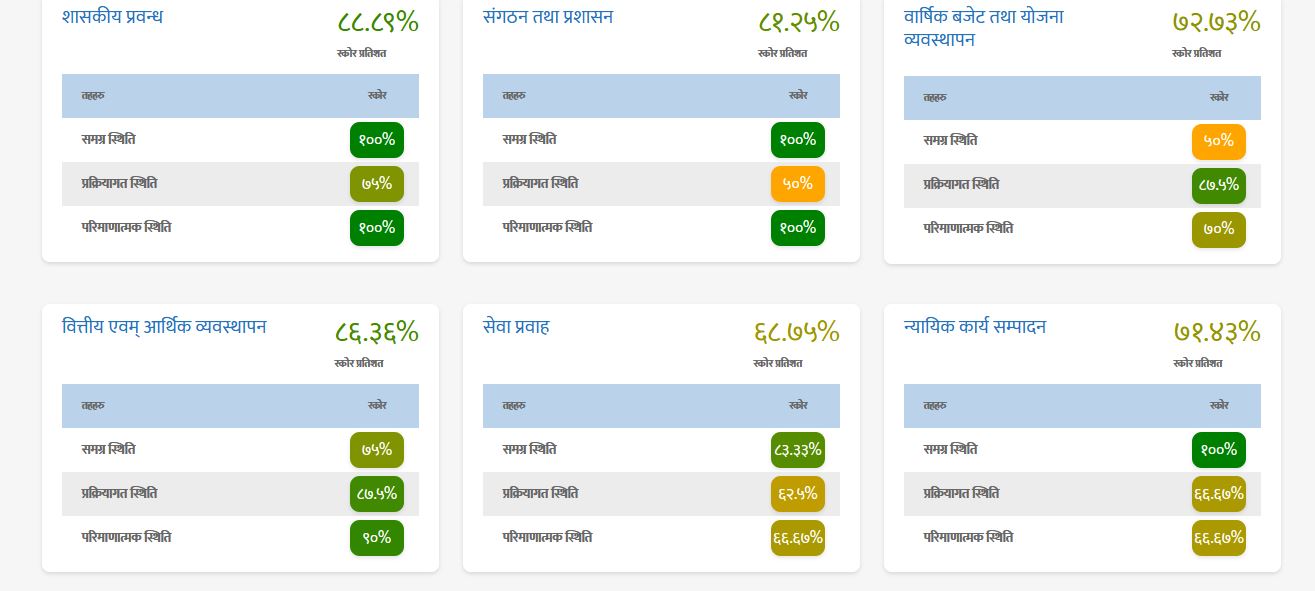Click १००% समग्र स्थिति badge in न्यायिक कार्य सम्पादन
The image size is (1315, 591).
[1218, 450]
